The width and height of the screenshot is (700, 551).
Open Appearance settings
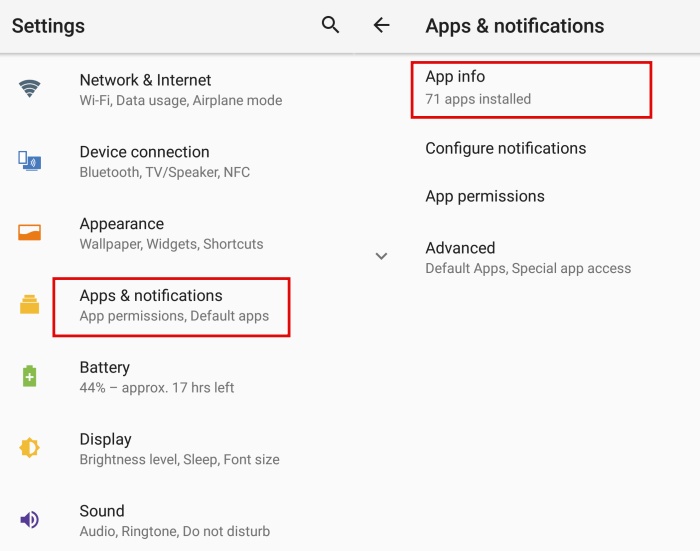point(176,234)
